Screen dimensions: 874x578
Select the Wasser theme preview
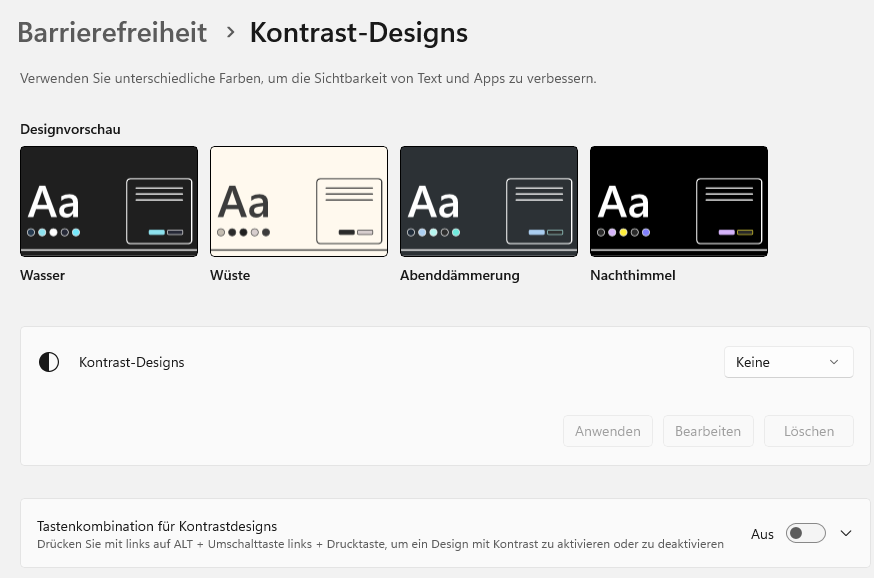tap(109, 201)
